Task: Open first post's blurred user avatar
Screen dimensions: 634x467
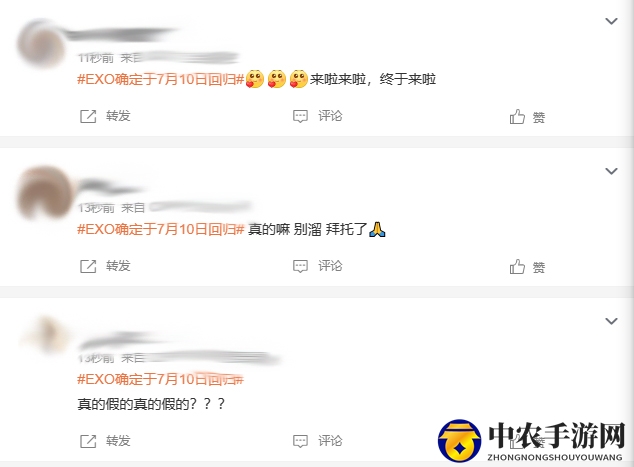Action: coord(42,44)
